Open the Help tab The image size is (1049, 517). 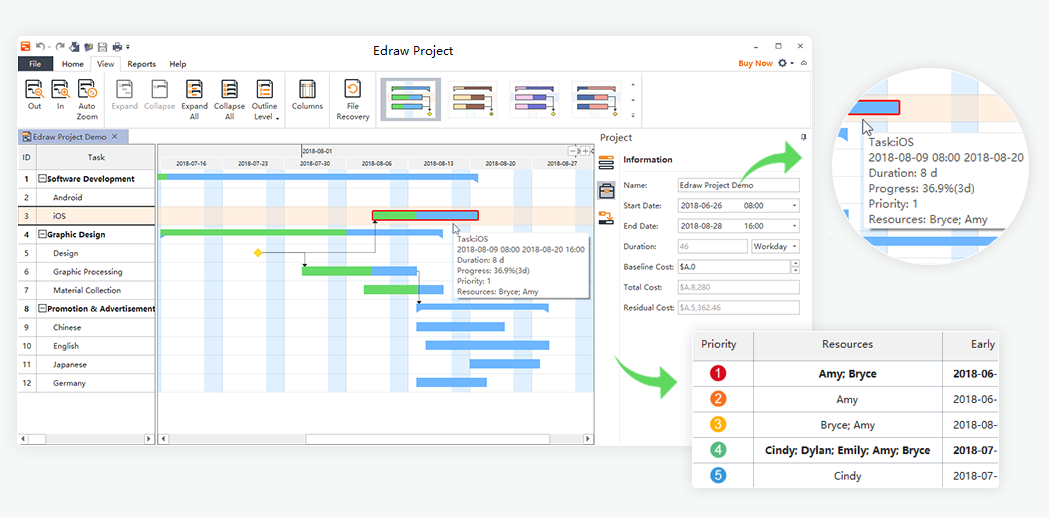pyautogui.click(x=177, y=64)
